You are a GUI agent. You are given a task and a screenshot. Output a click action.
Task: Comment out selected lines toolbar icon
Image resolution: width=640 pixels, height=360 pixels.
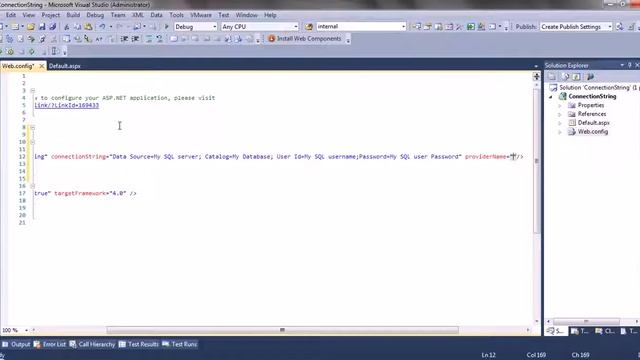click(x=149, y=39)
